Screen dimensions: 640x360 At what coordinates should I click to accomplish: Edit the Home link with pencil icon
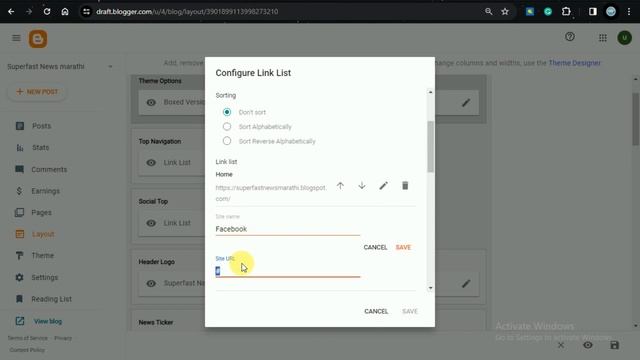tap(383, 186)
